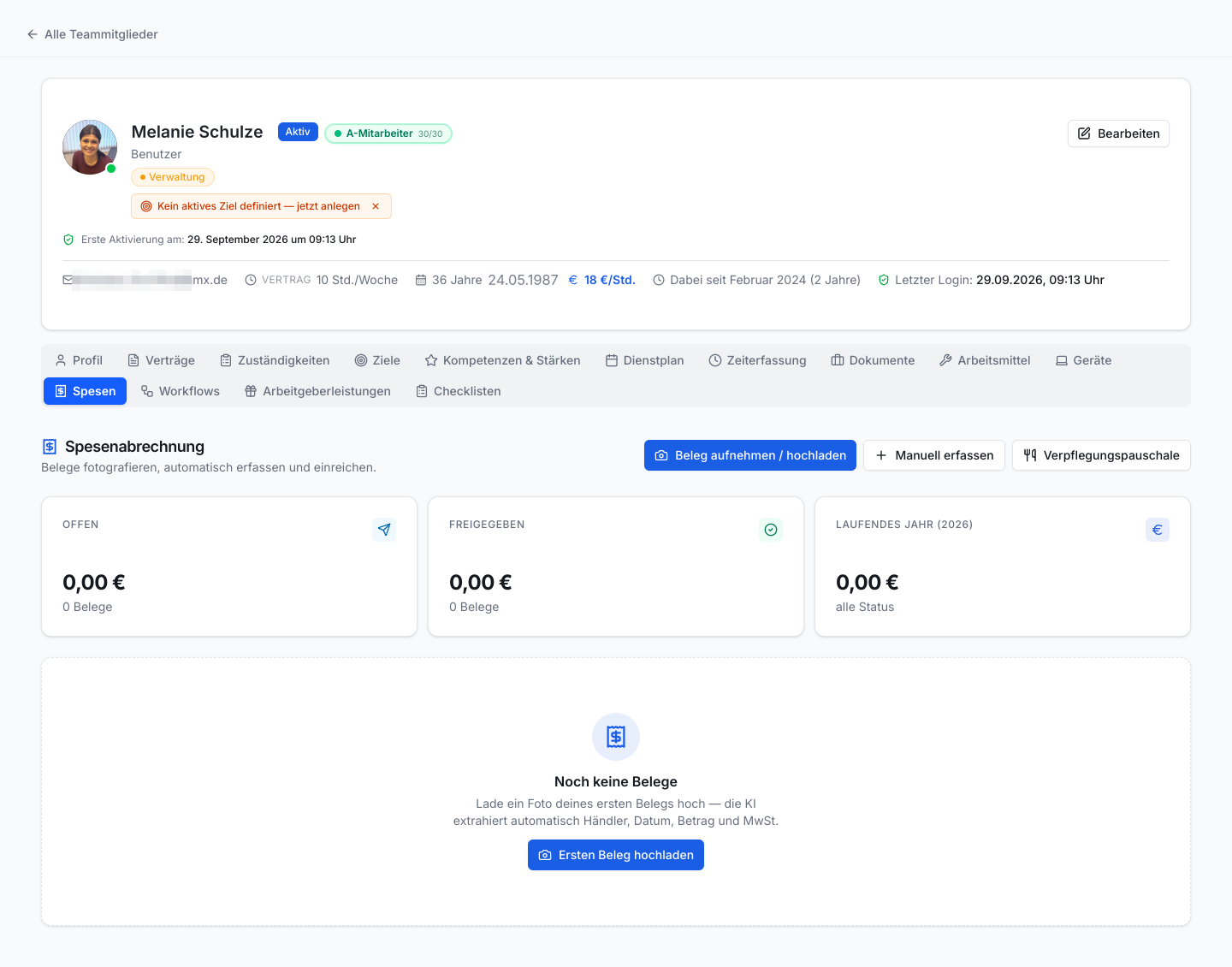The height and width of the screenshot is (967, 1232).
Task: Click the 'Manuell erfassen' button
Action: (934, 455)
